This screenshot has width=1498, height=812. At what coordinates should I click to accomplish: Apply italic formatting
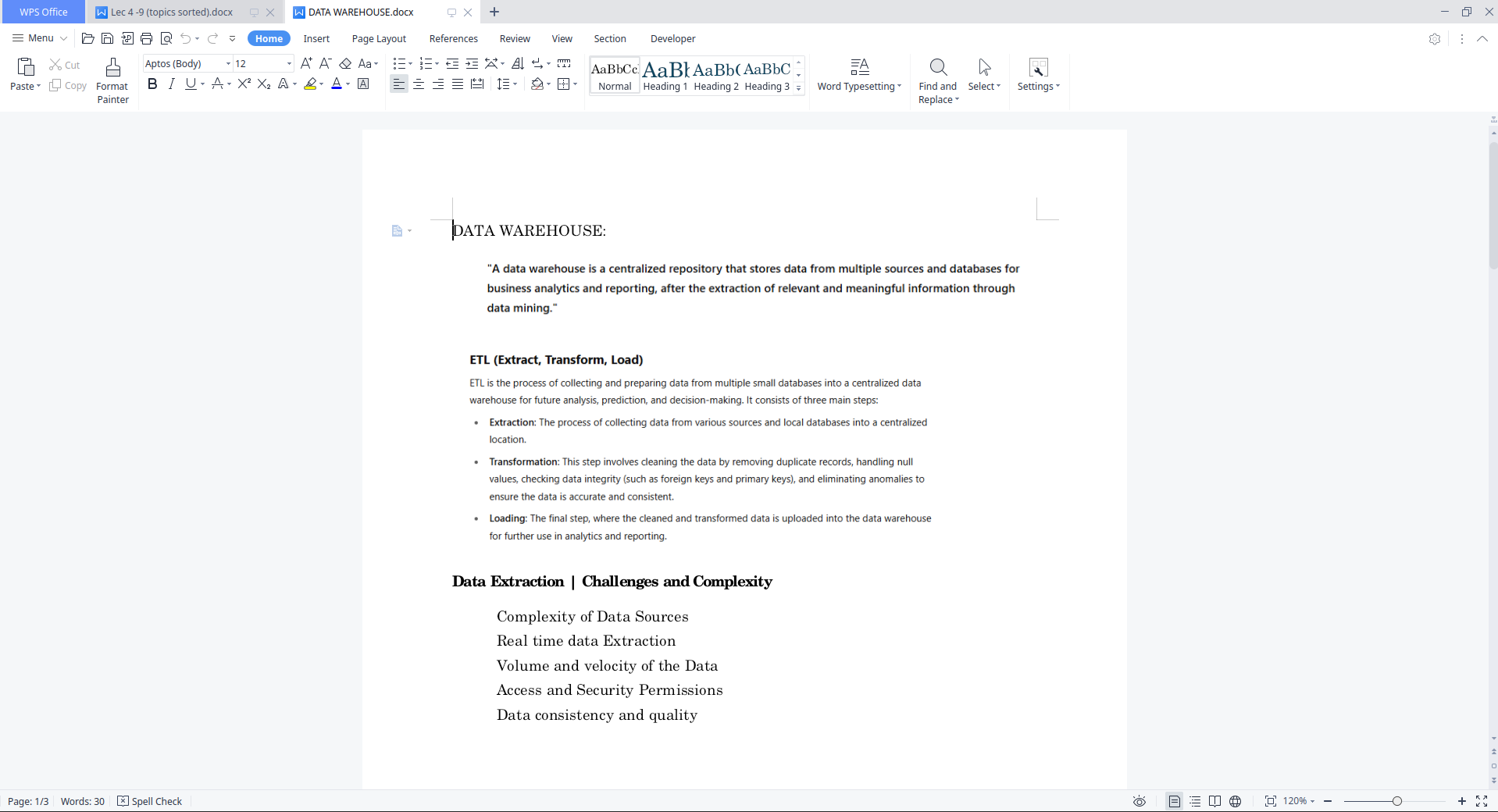(171, 84)
